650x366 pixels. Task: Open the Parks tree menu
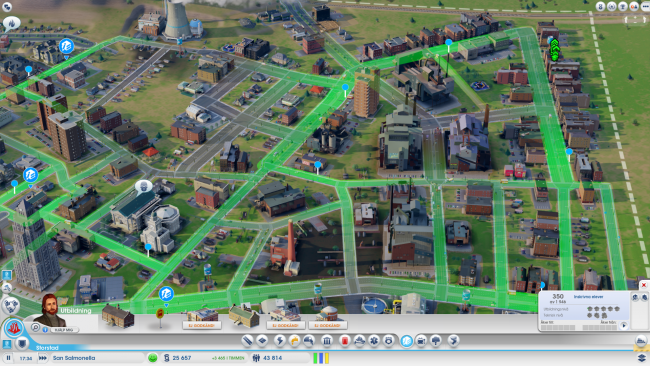click(x=436, y=341)
